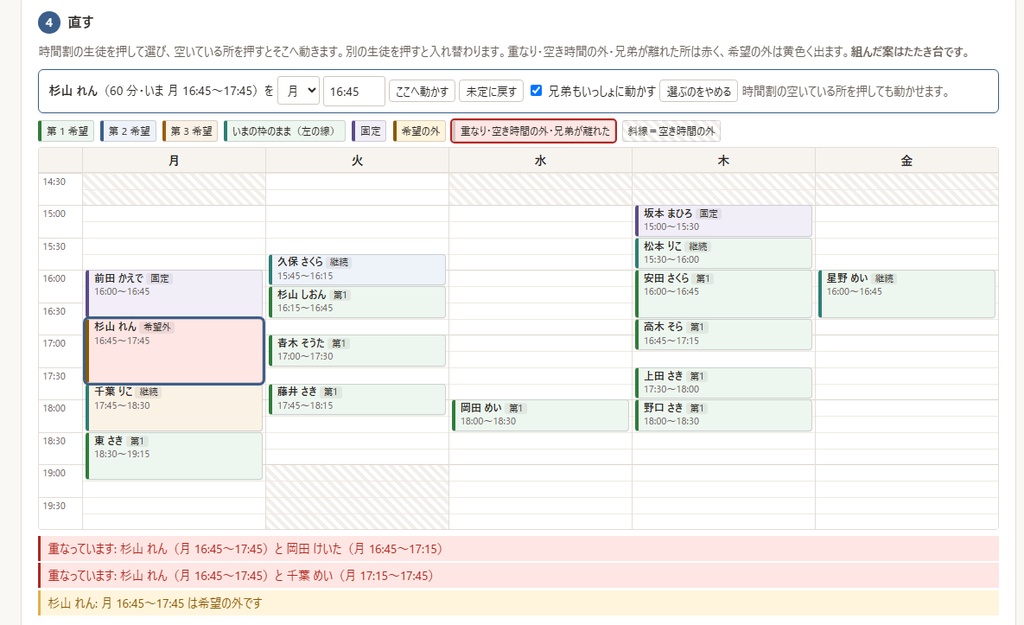Select the 杉山 れん lesson block

click(174, 351)
